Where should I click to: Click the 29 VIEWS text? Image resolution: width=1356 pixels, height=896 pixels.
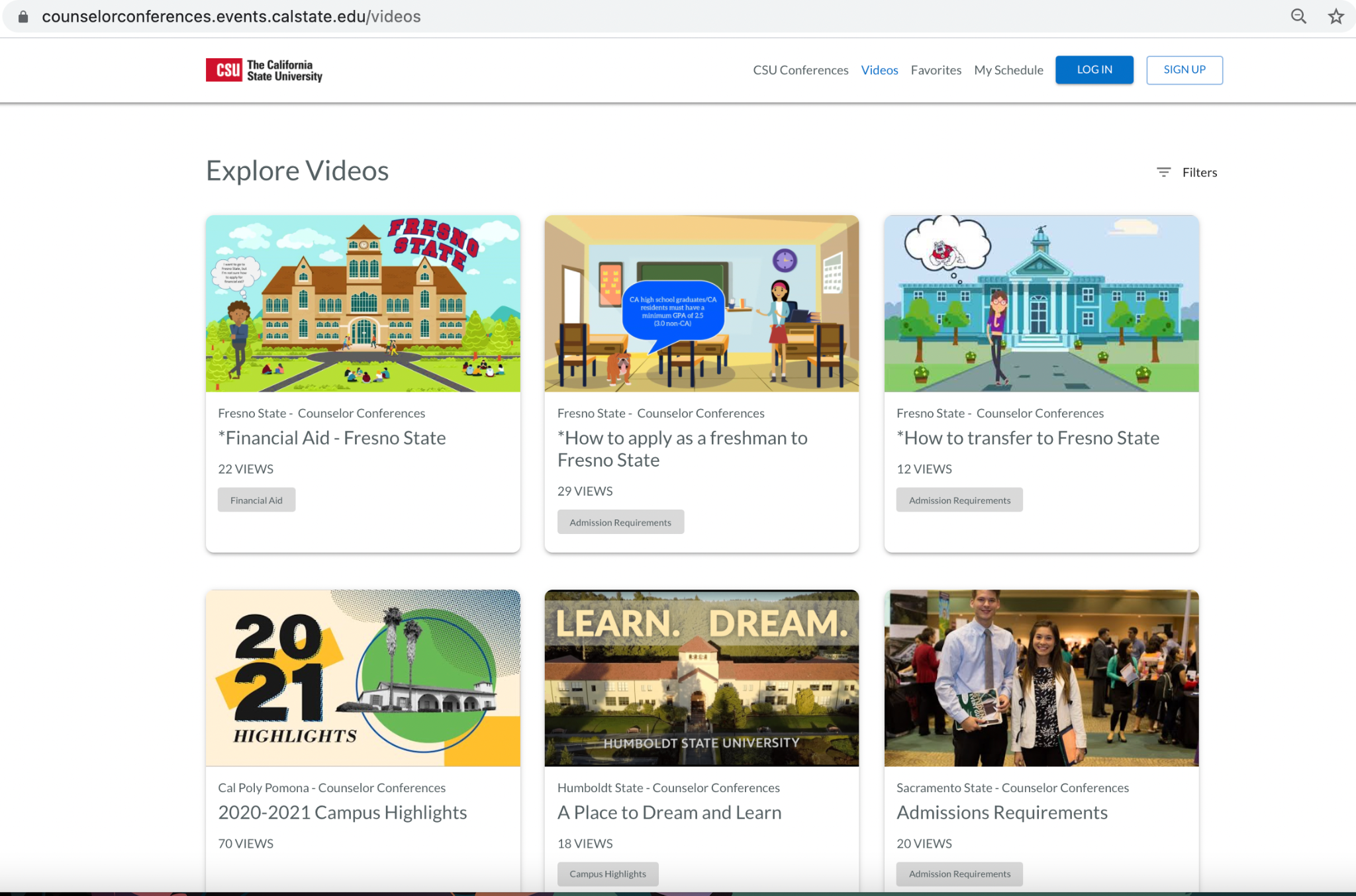pos(585,491)
